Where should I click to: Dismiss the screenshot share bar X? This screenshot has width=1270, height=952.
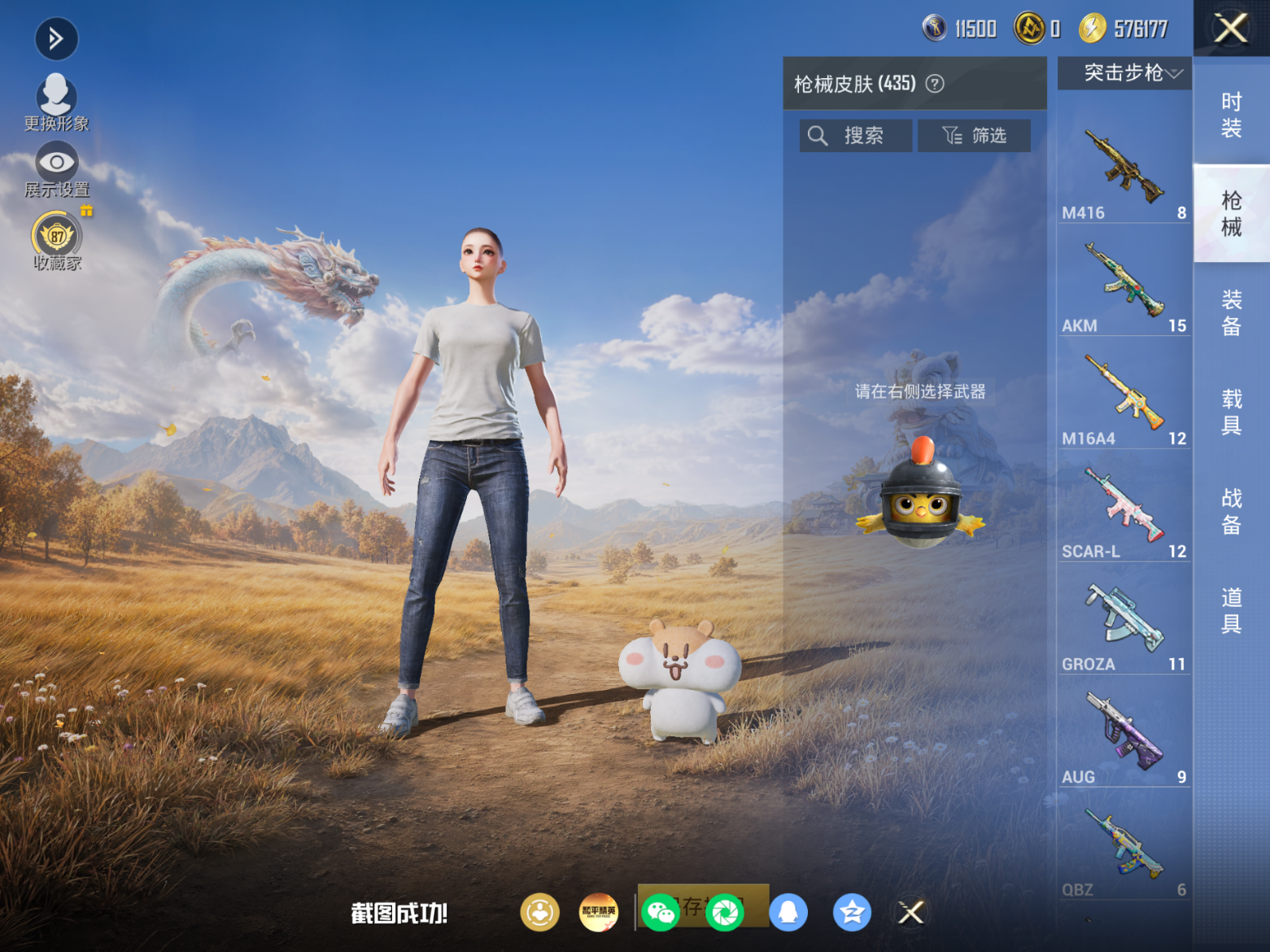(x=911, y=913)
